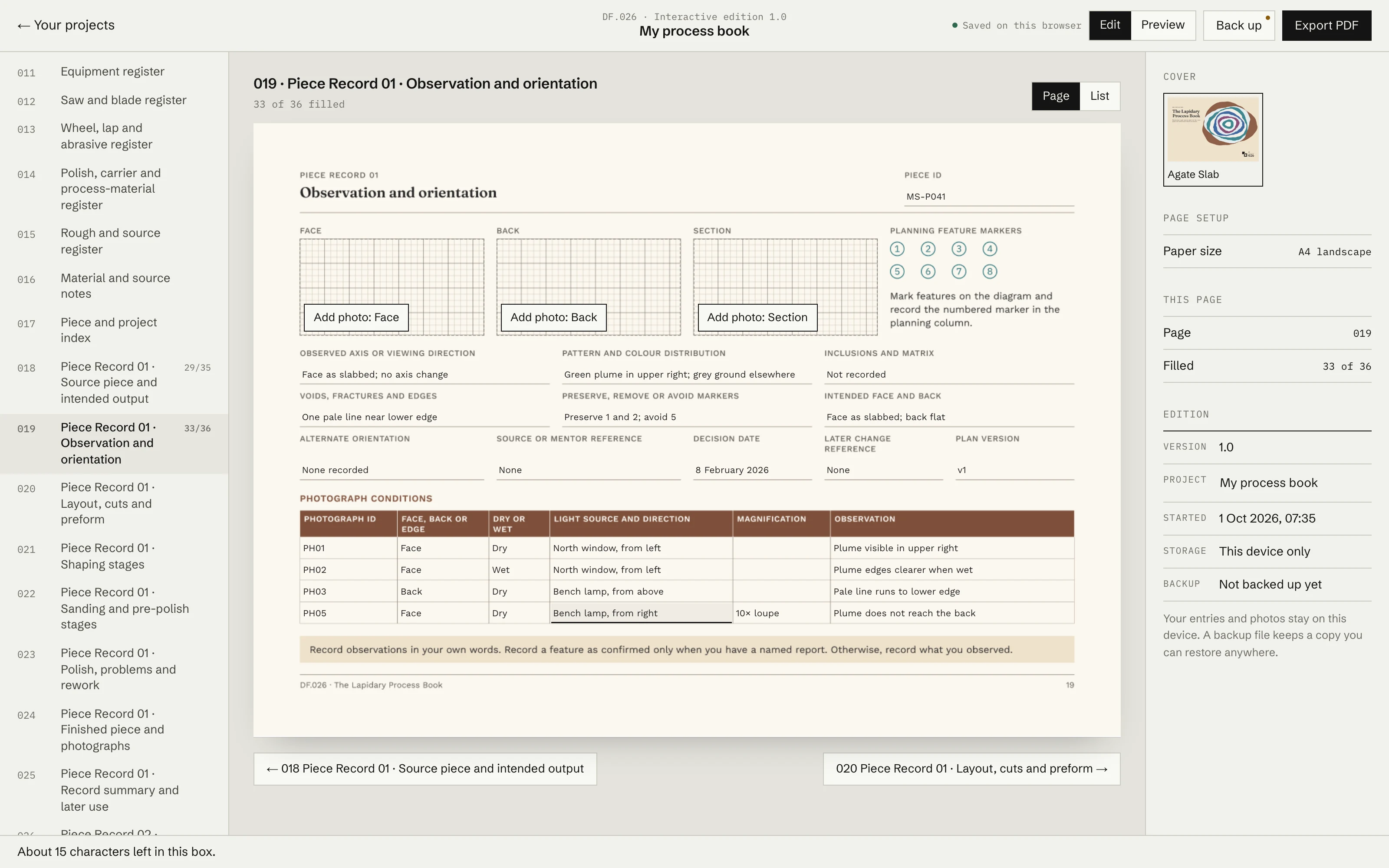Image resolution: width=1389 pixels, height=868 pixels.
Task: Select planning feature marker 1
Action: [897, 249]
